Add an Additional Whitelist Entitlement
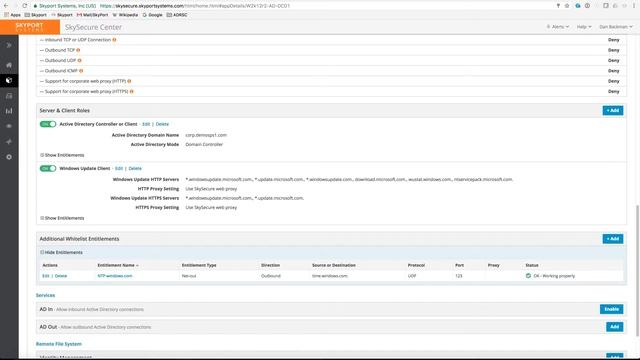The width and height of the screenshot is (640, 360). (613, 239)
